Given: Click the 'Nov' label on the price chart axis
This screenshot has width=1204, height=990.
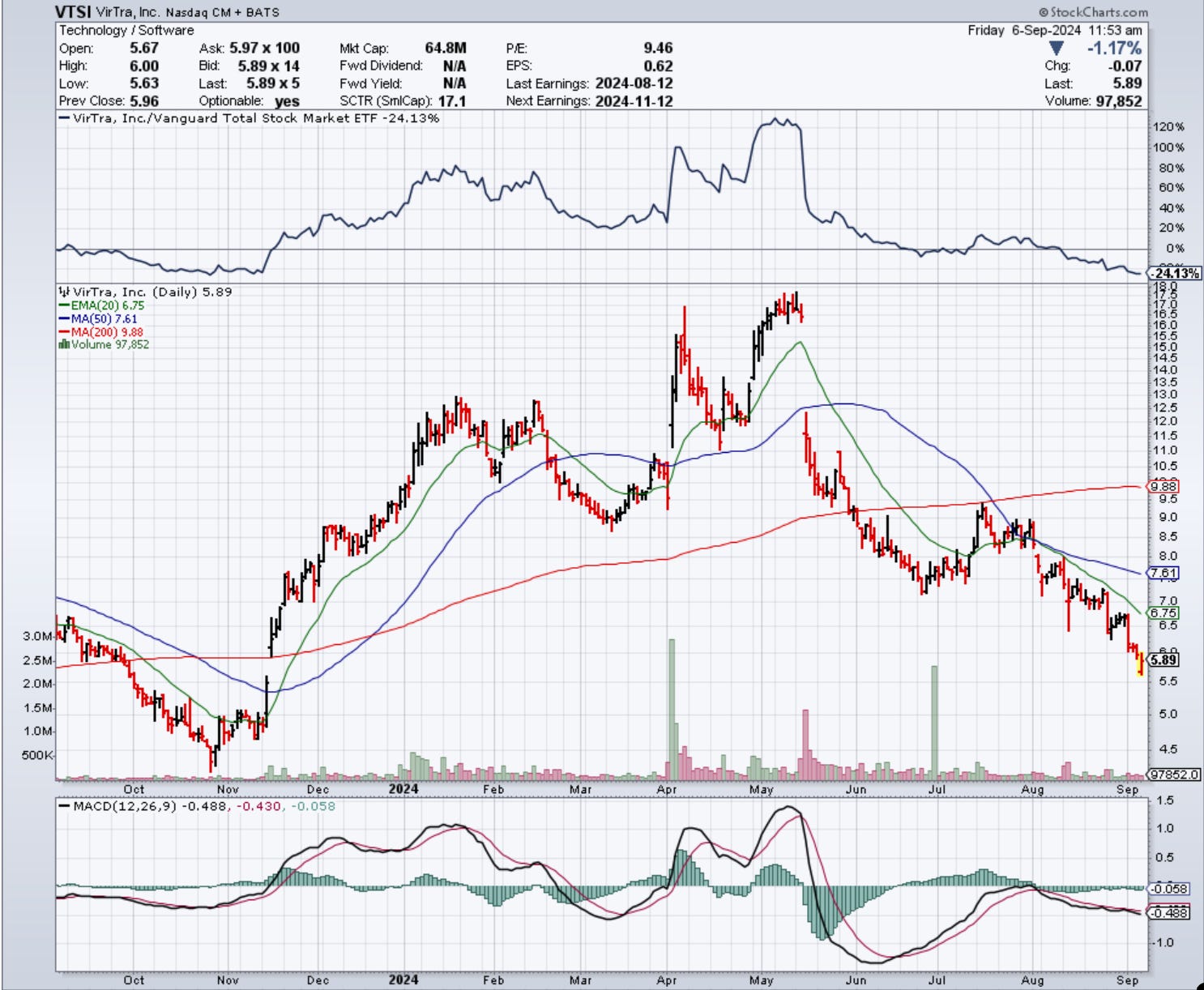Looking at the screenshot, I should point(228,789).
